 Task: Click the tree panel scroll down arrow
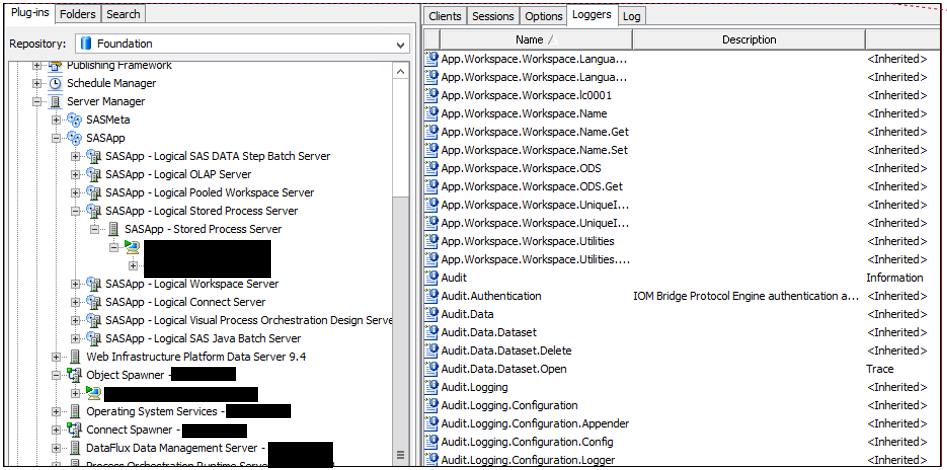coord(400,457)
